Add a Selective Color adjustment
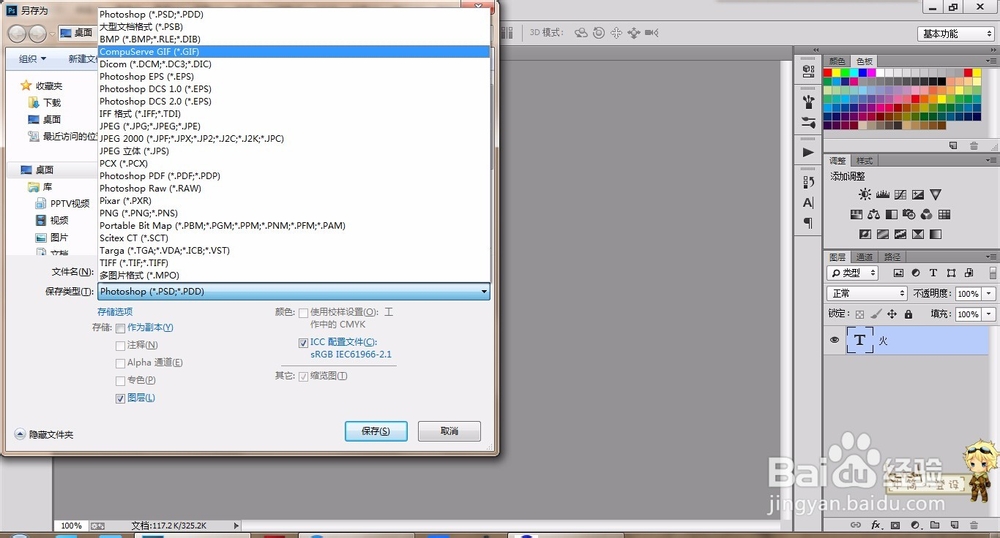This screenshot has width=1000, height=538. click(x=918, y=234)
